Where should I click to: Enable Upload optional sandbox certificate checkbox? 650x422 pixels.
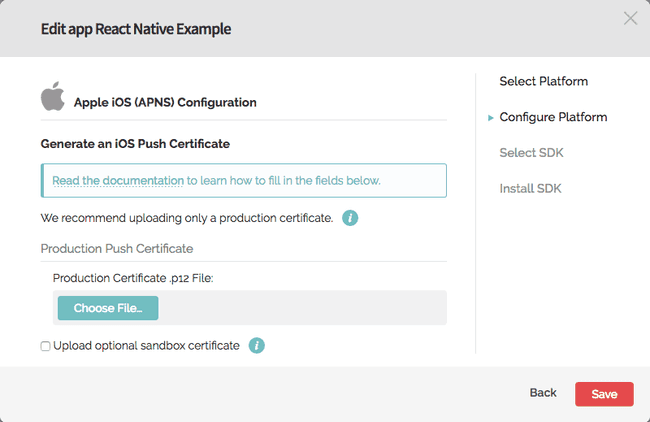click(45, 346)
